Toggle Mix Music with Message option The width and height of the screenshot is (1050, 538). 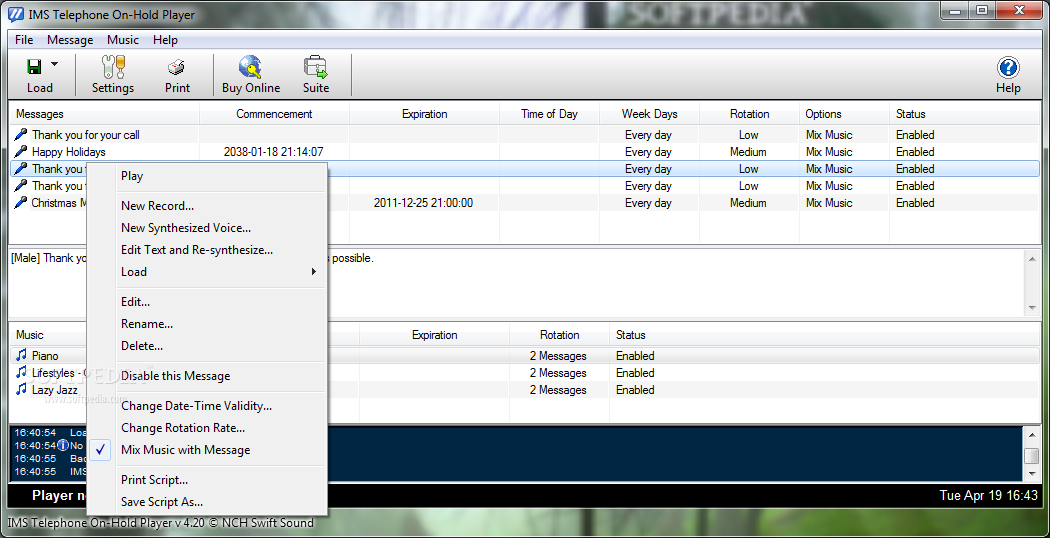coord(207,450)
